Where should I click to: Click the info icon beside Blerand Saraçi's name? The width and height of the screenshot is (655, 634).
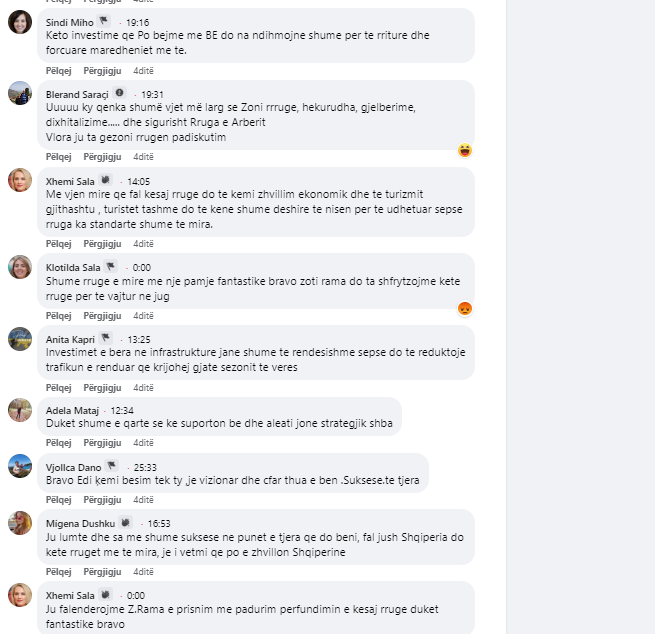point(120,93)
